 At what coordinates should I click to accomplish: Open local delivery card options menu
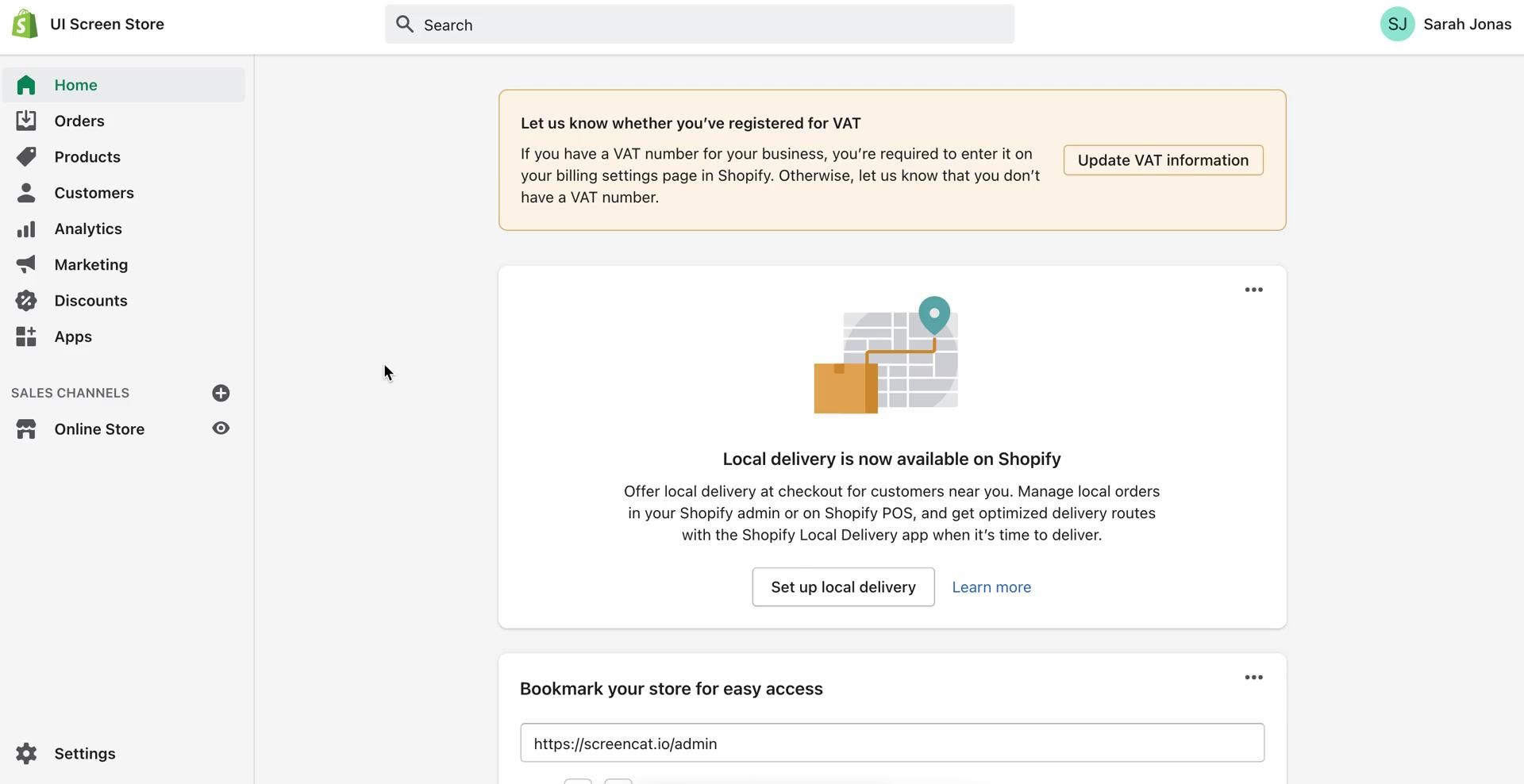click(1253, 290)
